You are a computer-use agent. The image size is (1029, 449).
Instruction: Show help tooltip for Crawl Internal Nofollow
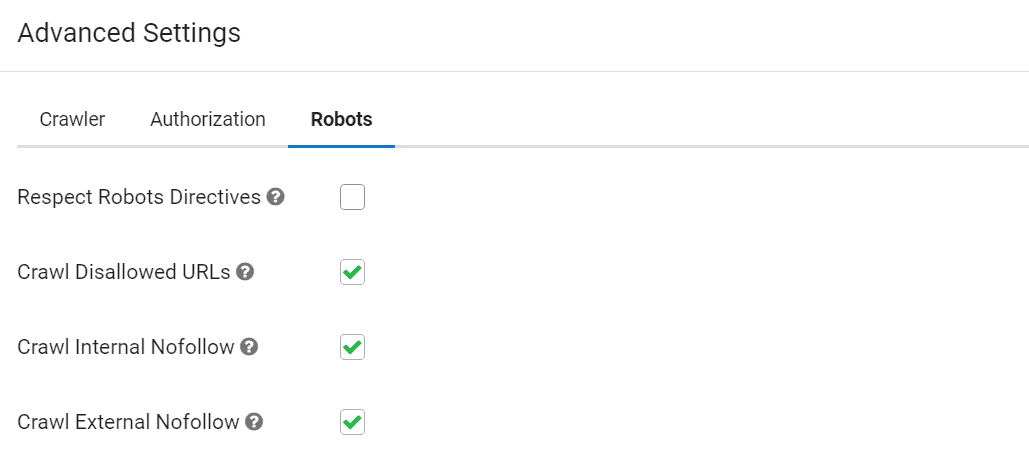click(x=249, y=347)
